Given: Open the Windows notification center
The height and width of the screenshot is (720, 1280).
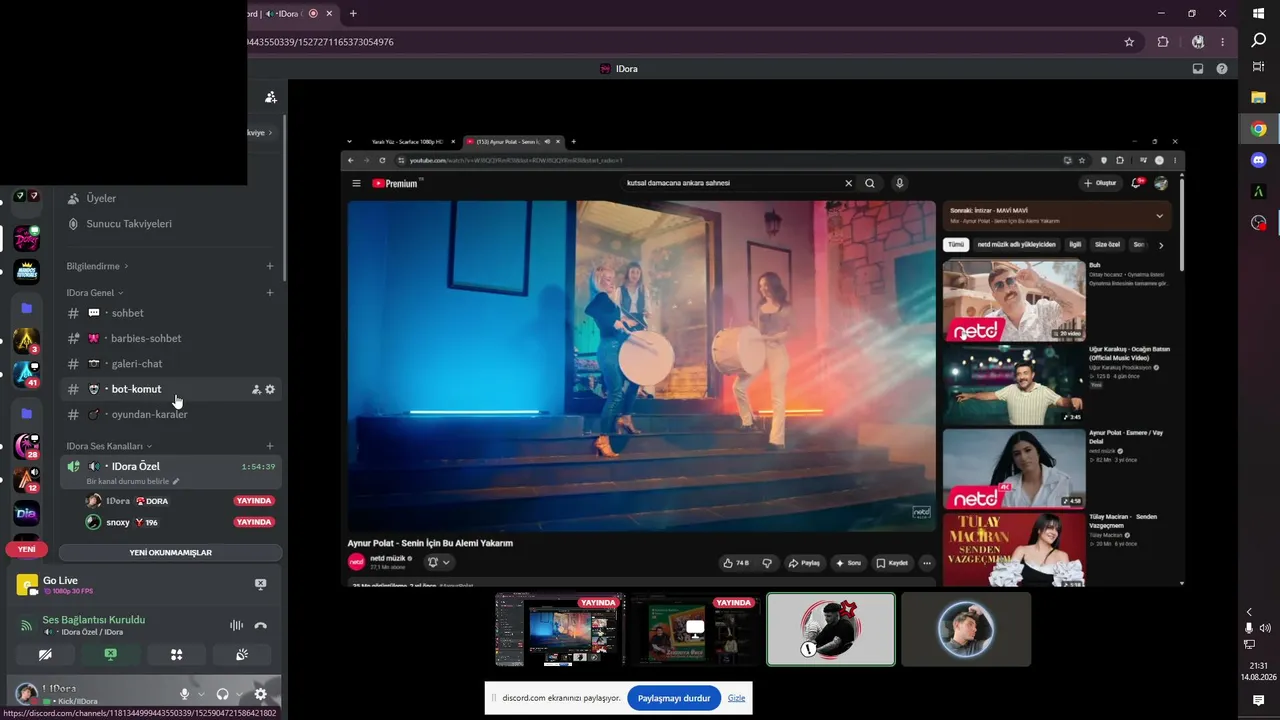Looking at the screenshot, I should [1259, 700].
